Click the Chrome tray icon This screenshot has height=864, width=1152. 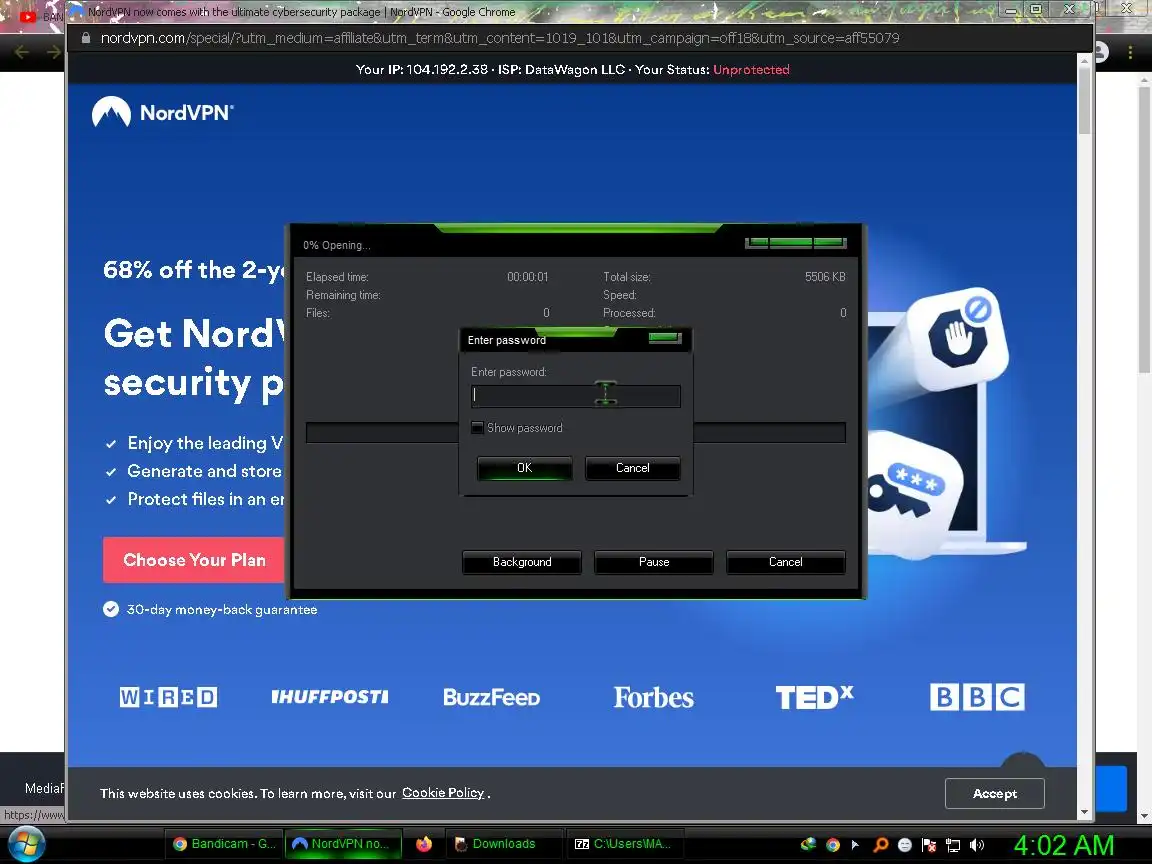pos(832,845)
